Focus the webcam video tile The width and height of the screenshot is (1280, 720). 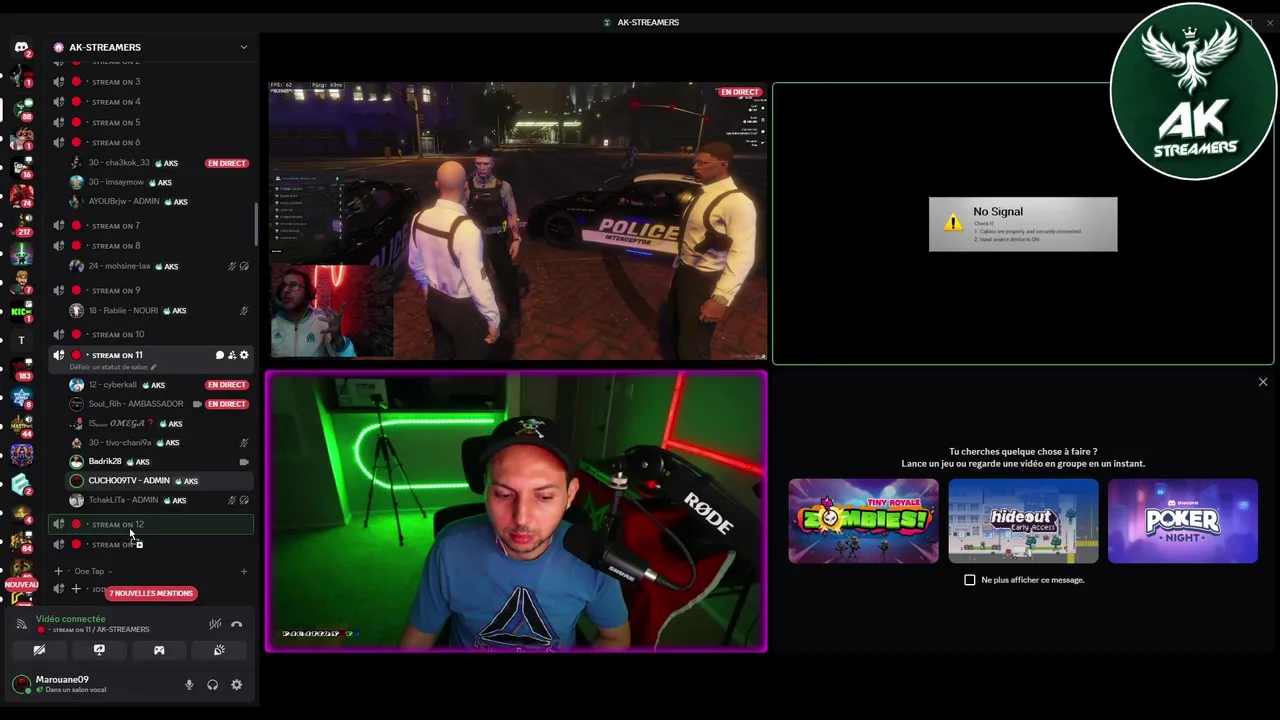click(x=516, y=512)
